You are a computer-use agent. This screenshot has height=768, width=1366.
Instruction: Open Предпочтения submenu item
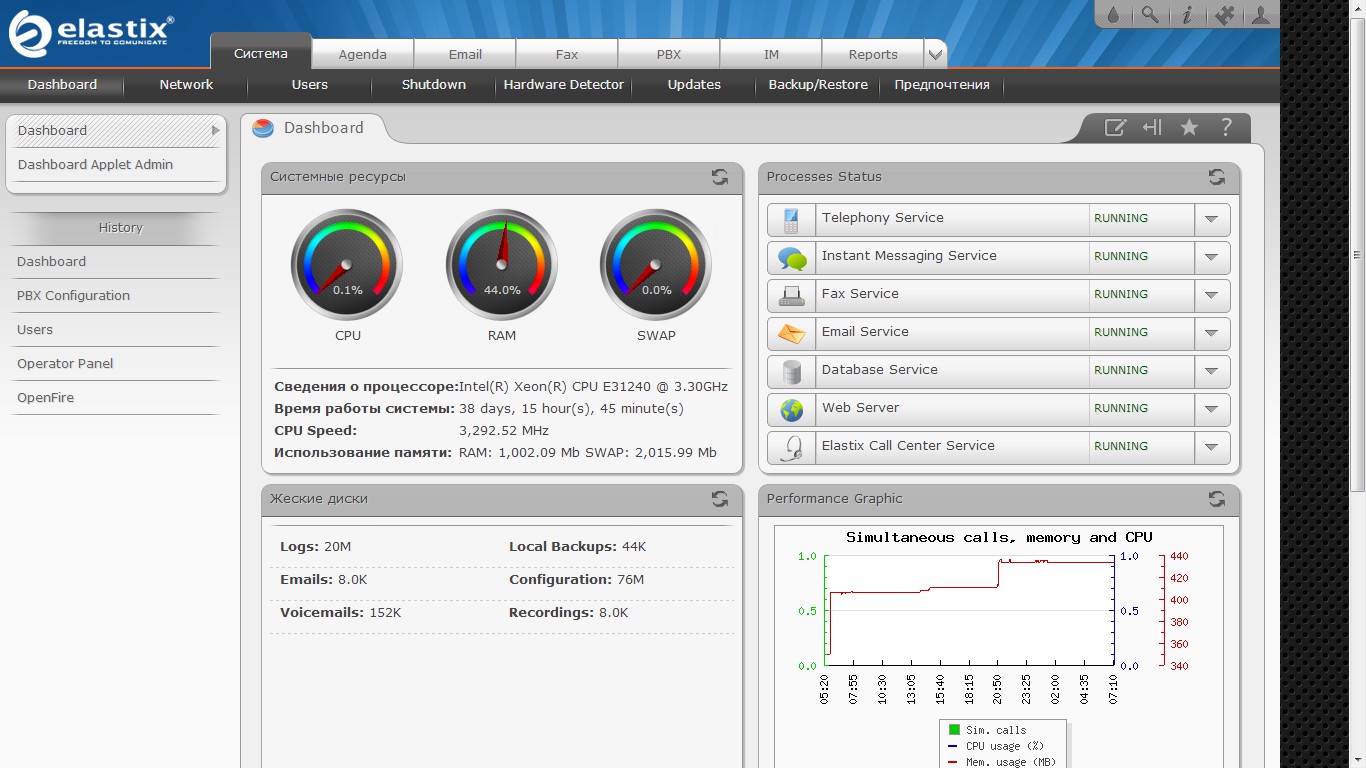point(942,85)
